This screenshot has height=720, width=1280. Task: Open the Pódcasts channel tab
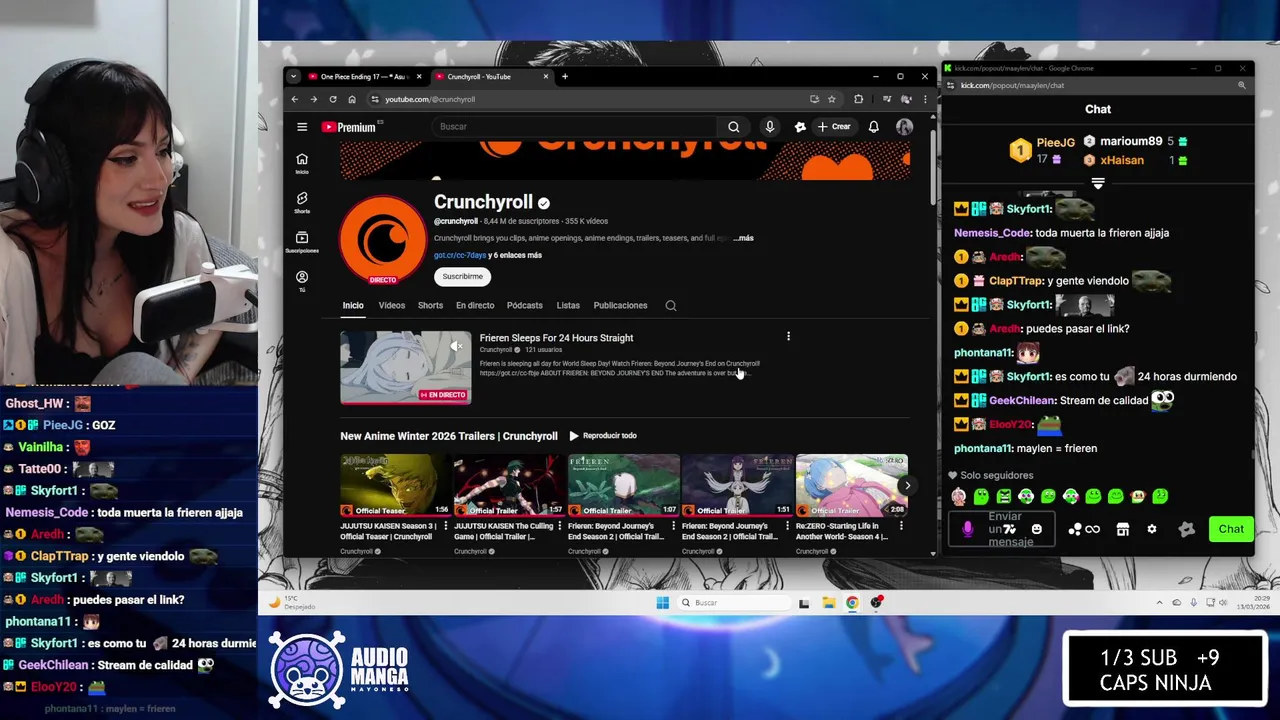[524, 306]
